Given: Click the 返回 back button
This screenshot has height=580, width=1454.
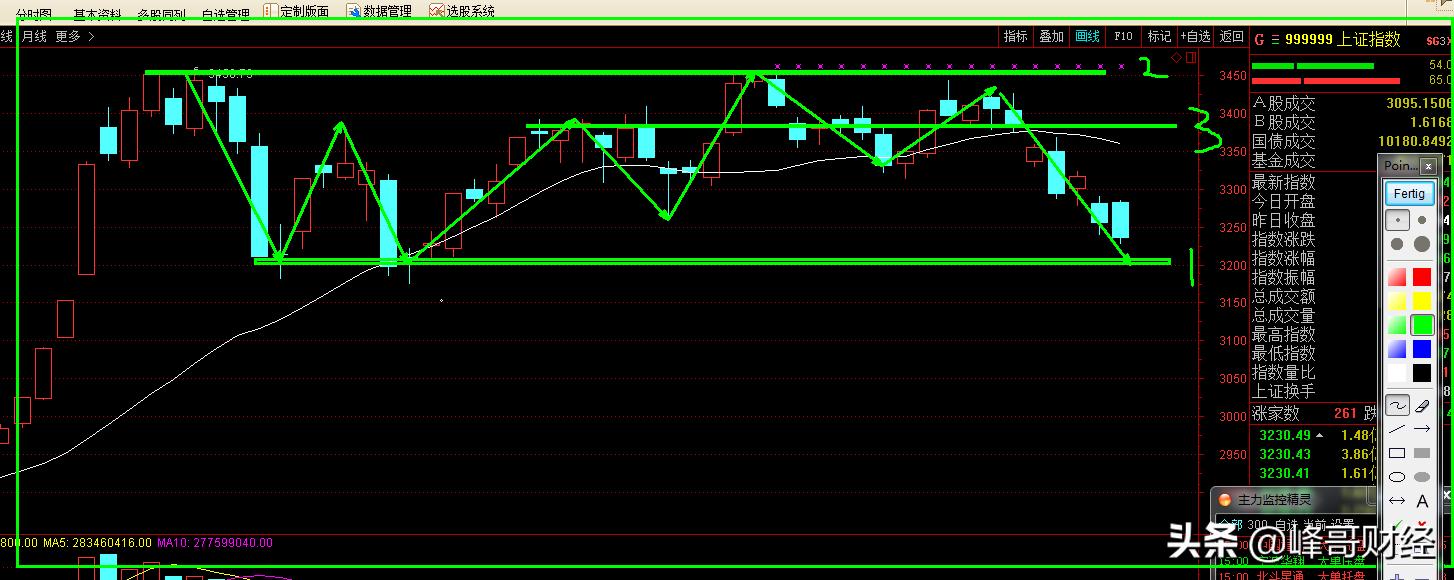Looking at the screenshot, I should (1231, 36).
